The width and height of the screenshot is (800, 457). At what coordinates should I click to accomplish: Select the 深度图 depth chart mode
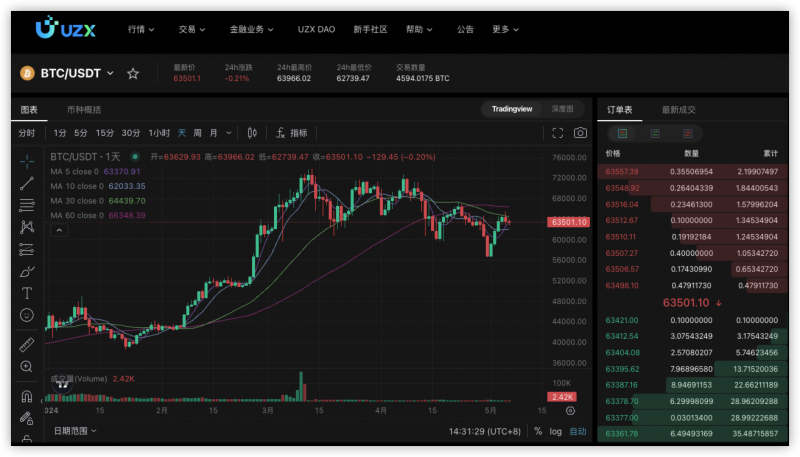562,109
